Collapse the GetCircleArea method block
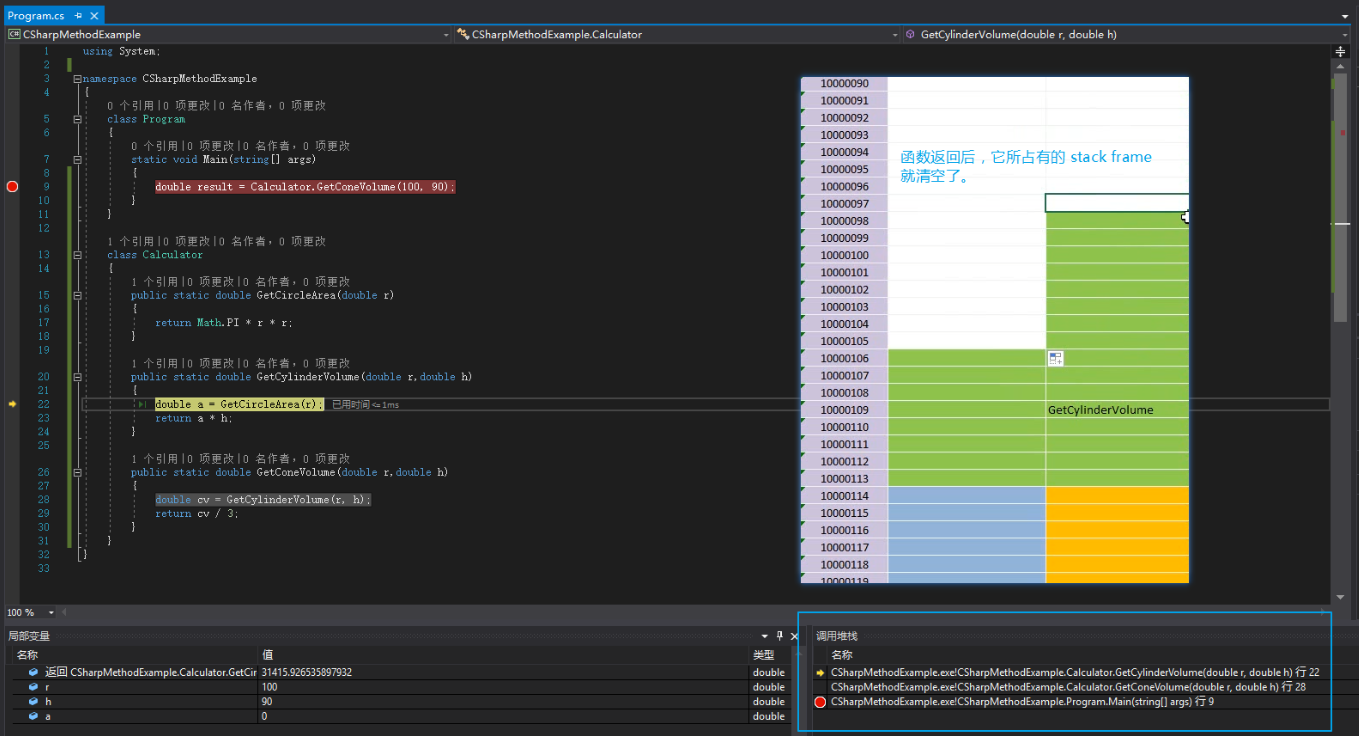The height and width of the screenshot is (736, 1359). click(x=77, y=296)
